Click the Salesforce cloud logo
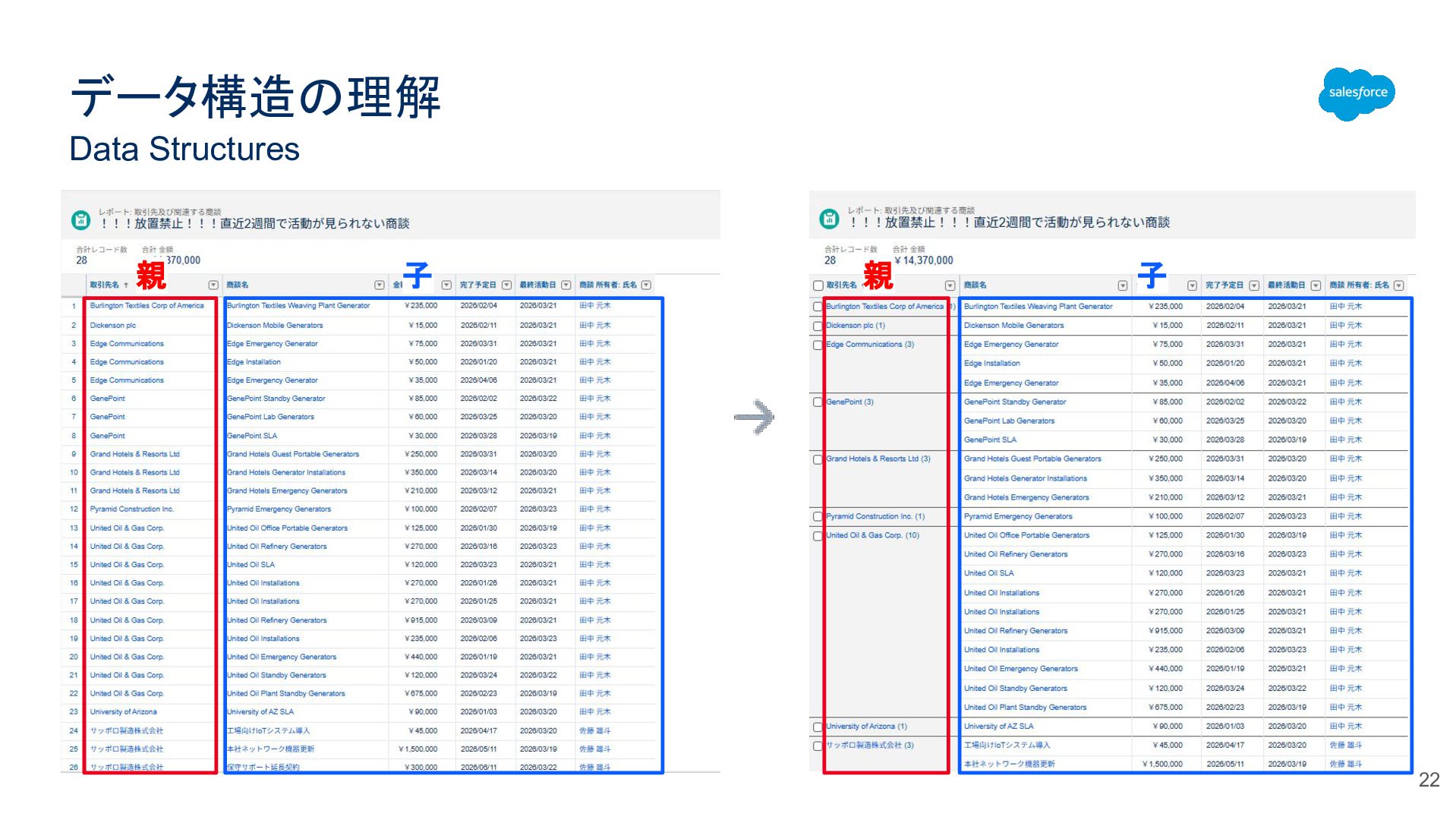This screenshot has width=1456, height=820. pos(1356,93)
